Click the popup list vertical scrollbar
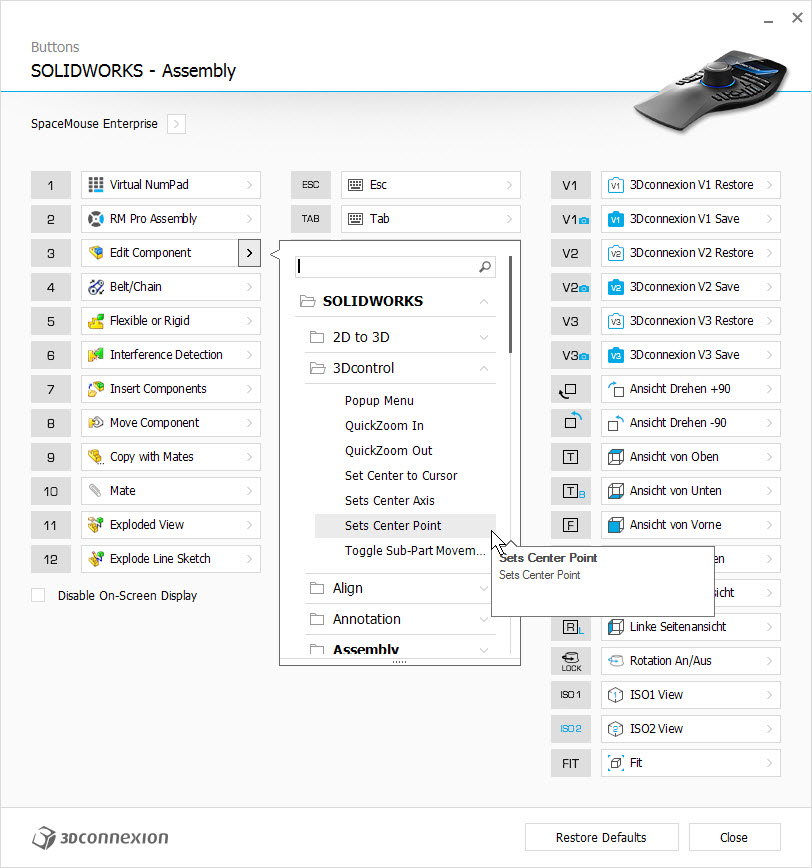The width and height of the screenshot is (812, 868). pyautogui.click(x=510, y=304)
